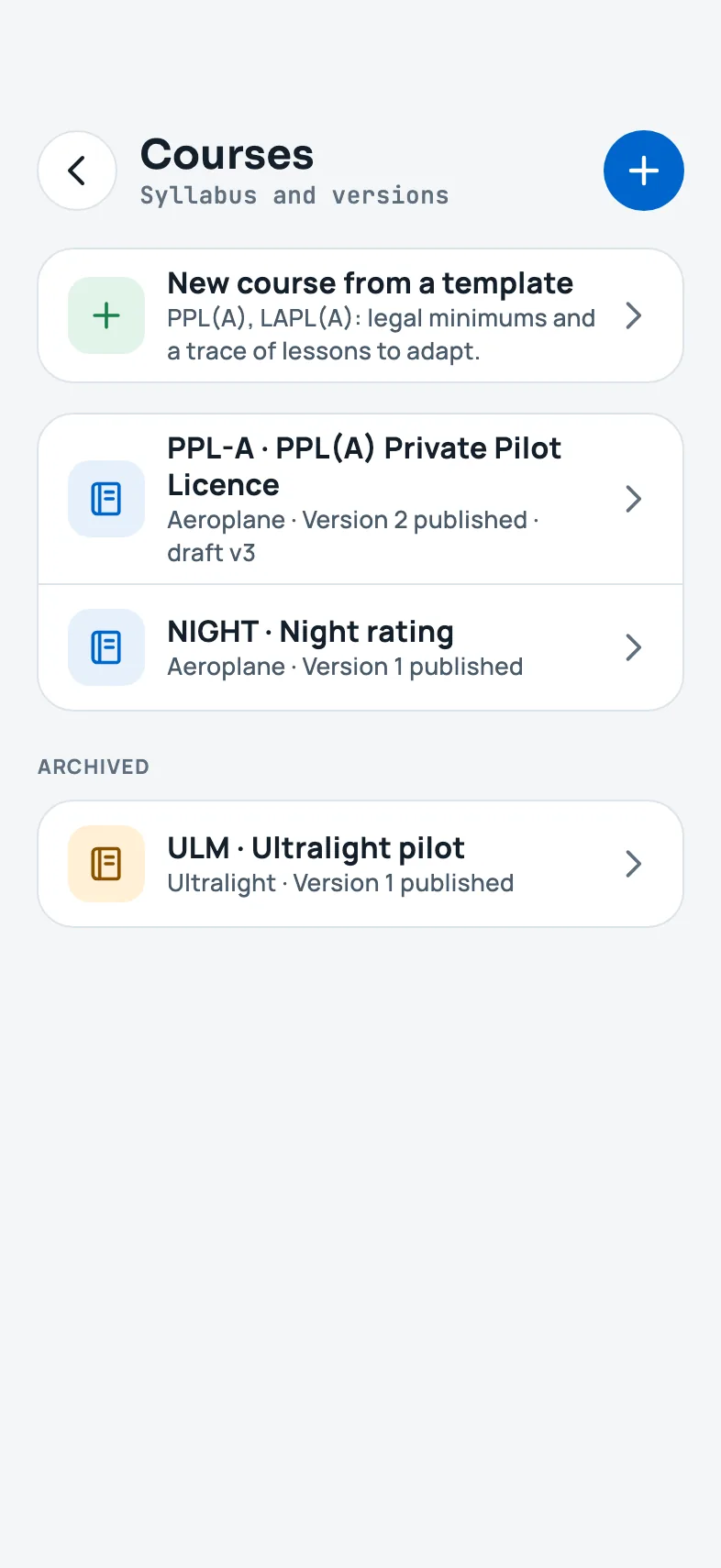This screenshot has height=1568, width=721.
Task: Click 'Ultralight · Version 1 published' subtitle text
Action: pyautogui.click(x=340, y=883)
